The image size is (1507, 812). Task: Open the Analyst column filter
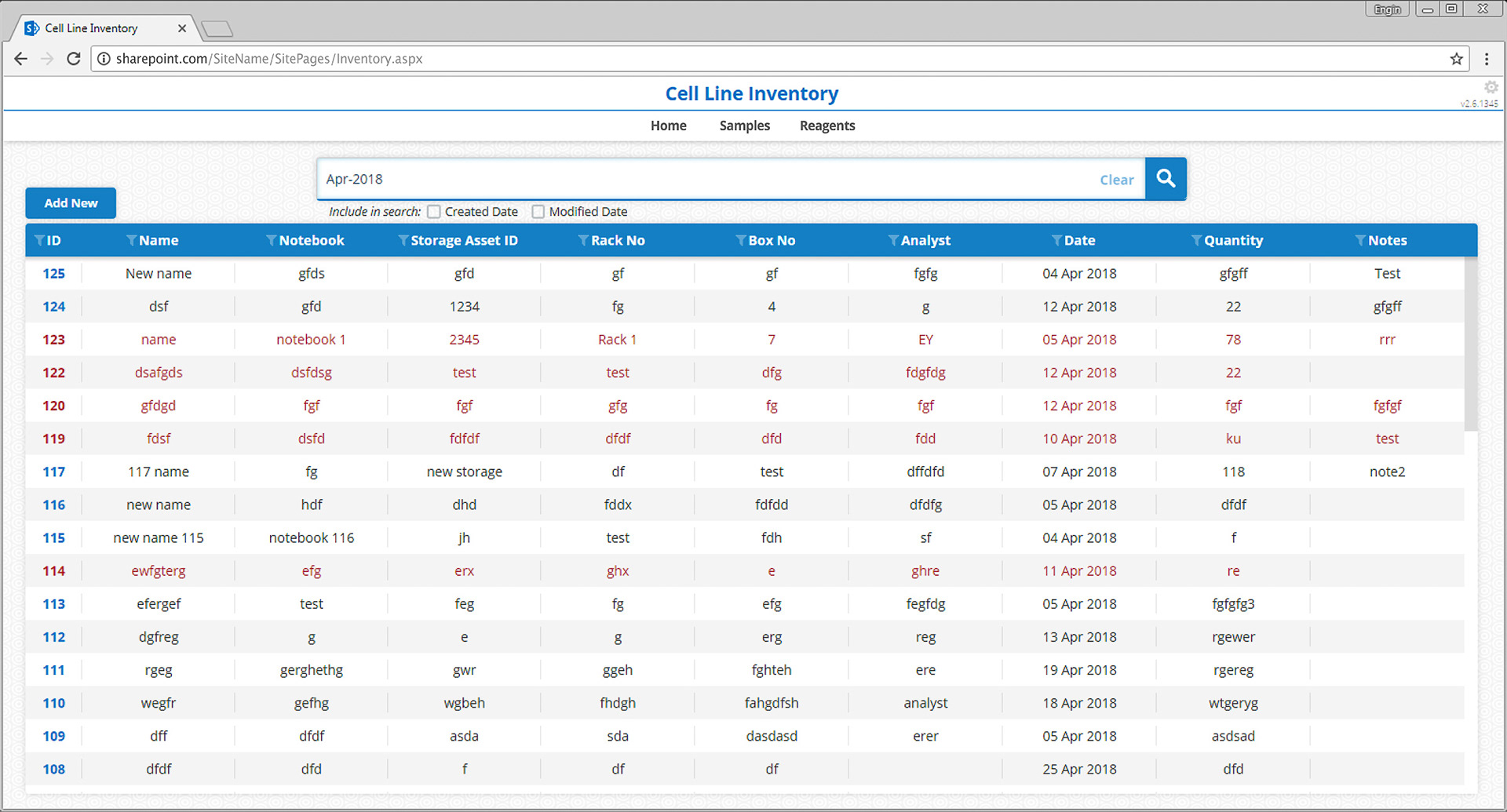(893, 241)
